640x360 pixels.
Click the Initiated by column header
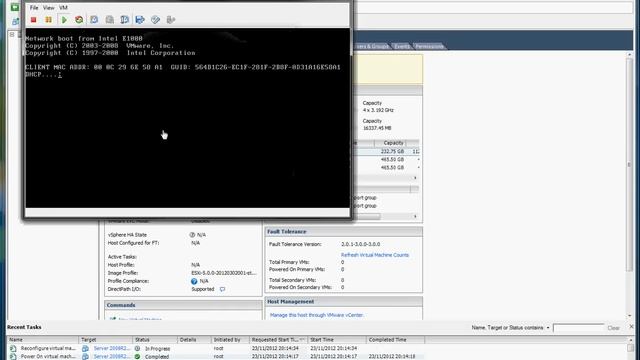point(230,340)
